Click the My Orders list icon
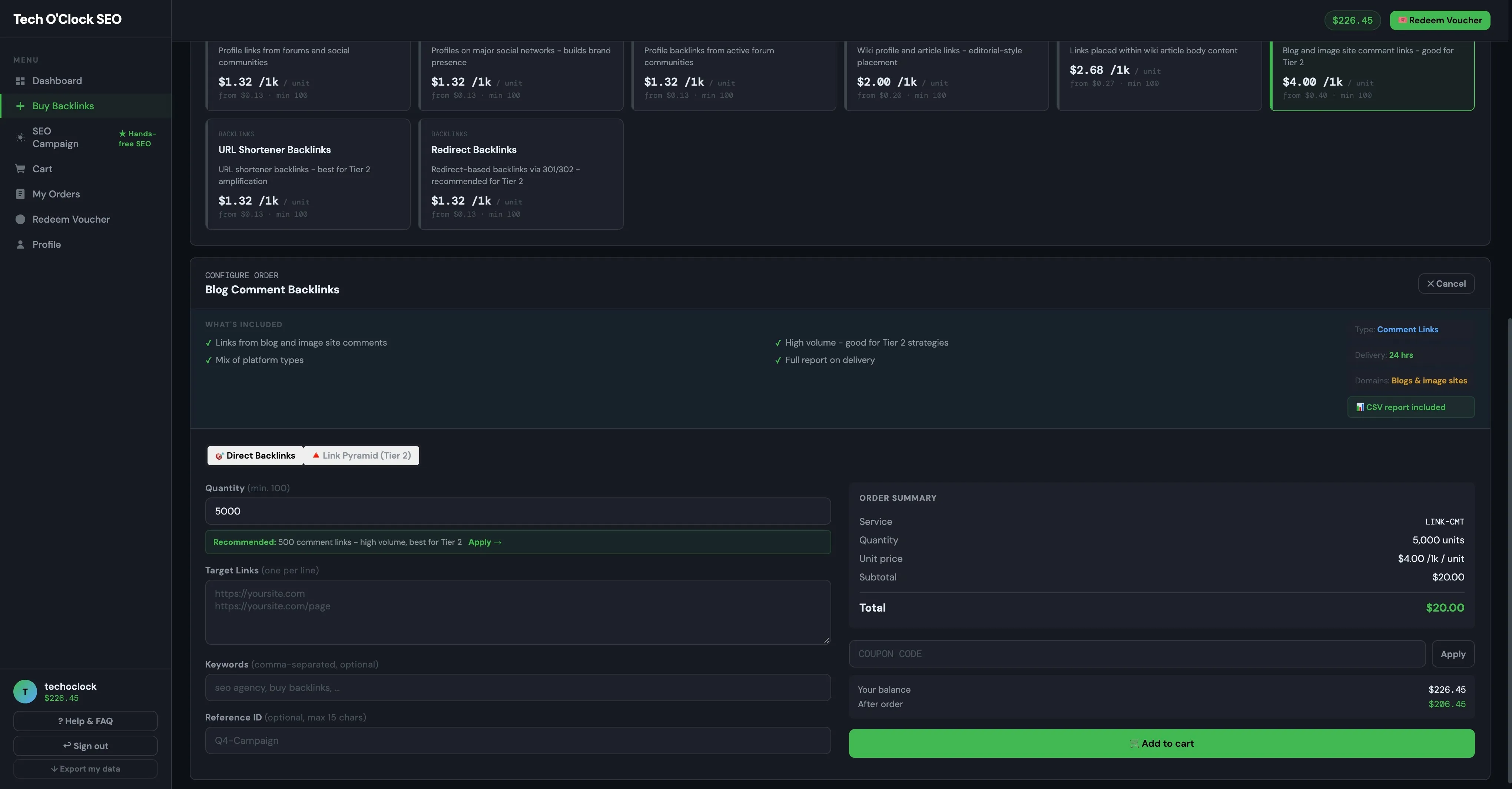The width and height of the screenshot is (1512, 789). (x=20, y=194)
